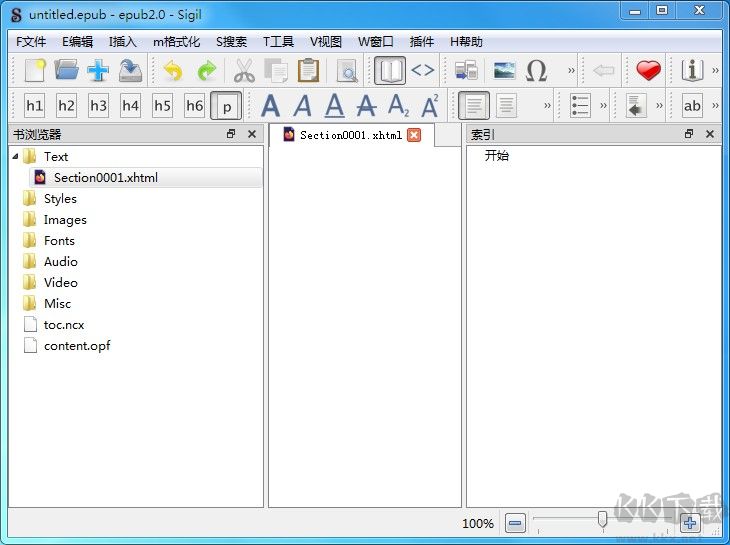
Task: Click the blue plus Add files icon
Action: click(98, 70)
